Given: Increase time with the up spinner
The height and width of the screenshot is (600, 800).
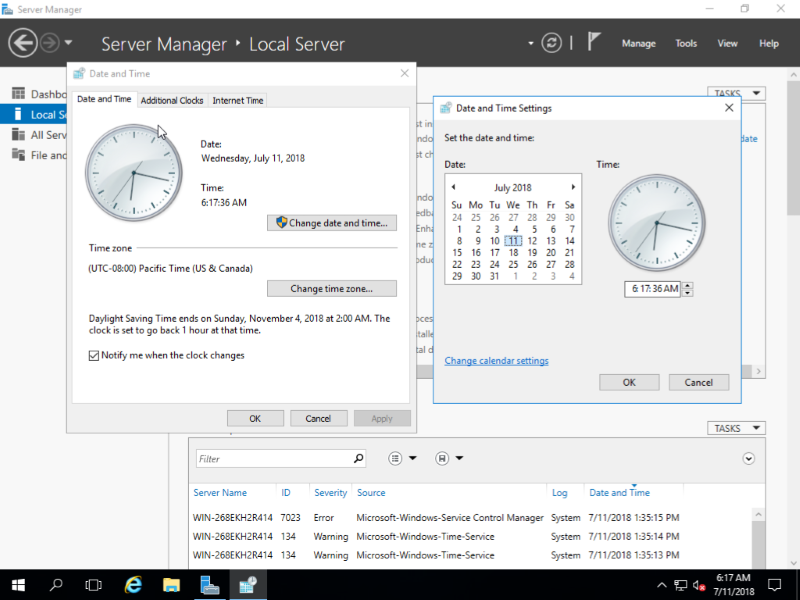Looking at the screenshot, I should tap(688, 286).
